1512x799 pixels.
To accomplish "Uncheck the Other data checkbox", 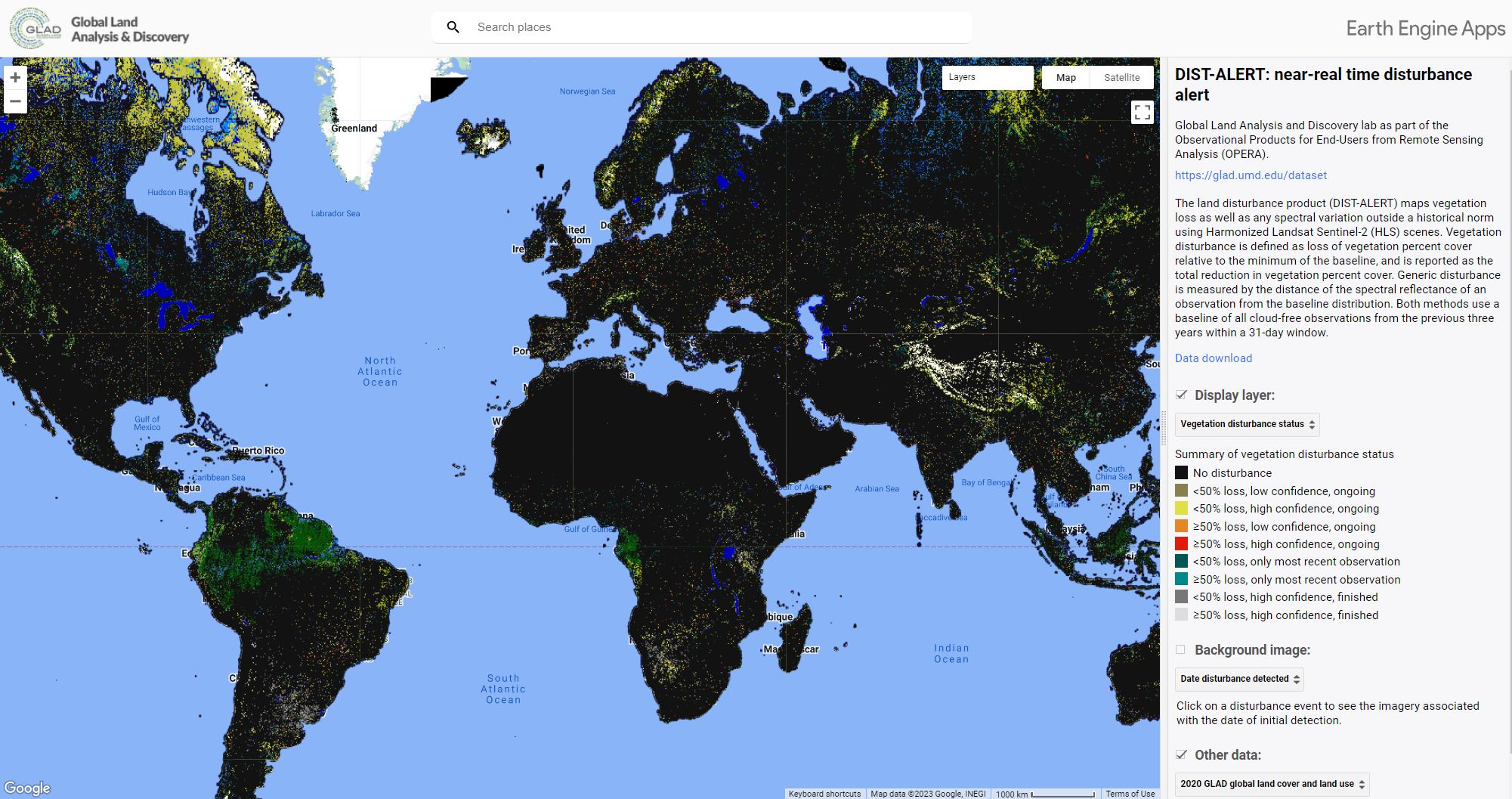I will click(1181, 754).
